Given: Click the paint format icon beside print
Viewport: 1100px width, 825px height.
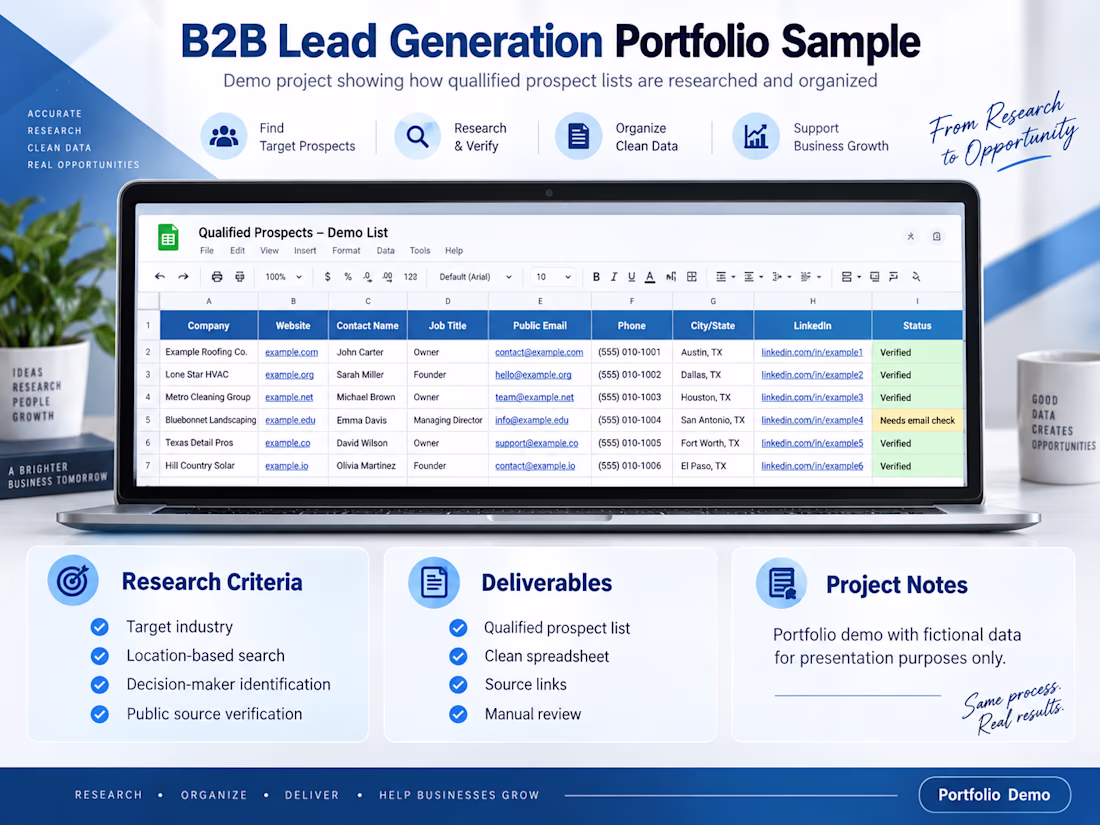Looking at the screenshot, I should [240, 276].
